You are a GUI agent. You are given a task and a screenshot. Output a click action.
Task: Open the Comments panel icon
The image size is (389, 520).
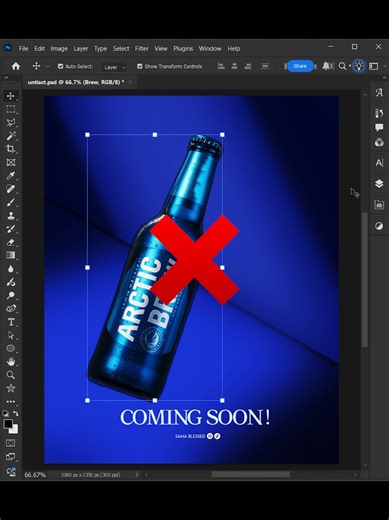379,127
